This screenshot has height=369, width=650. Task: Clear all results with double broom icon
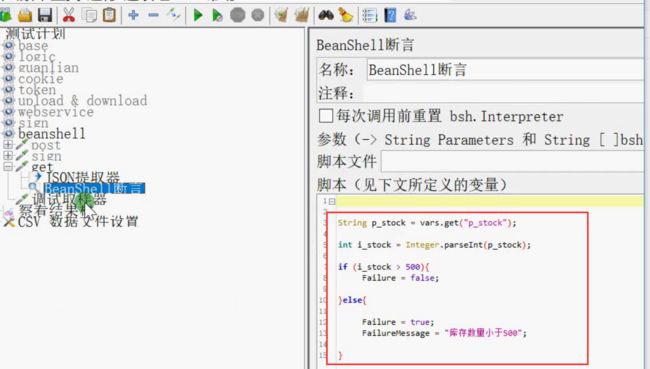(302, 15)
